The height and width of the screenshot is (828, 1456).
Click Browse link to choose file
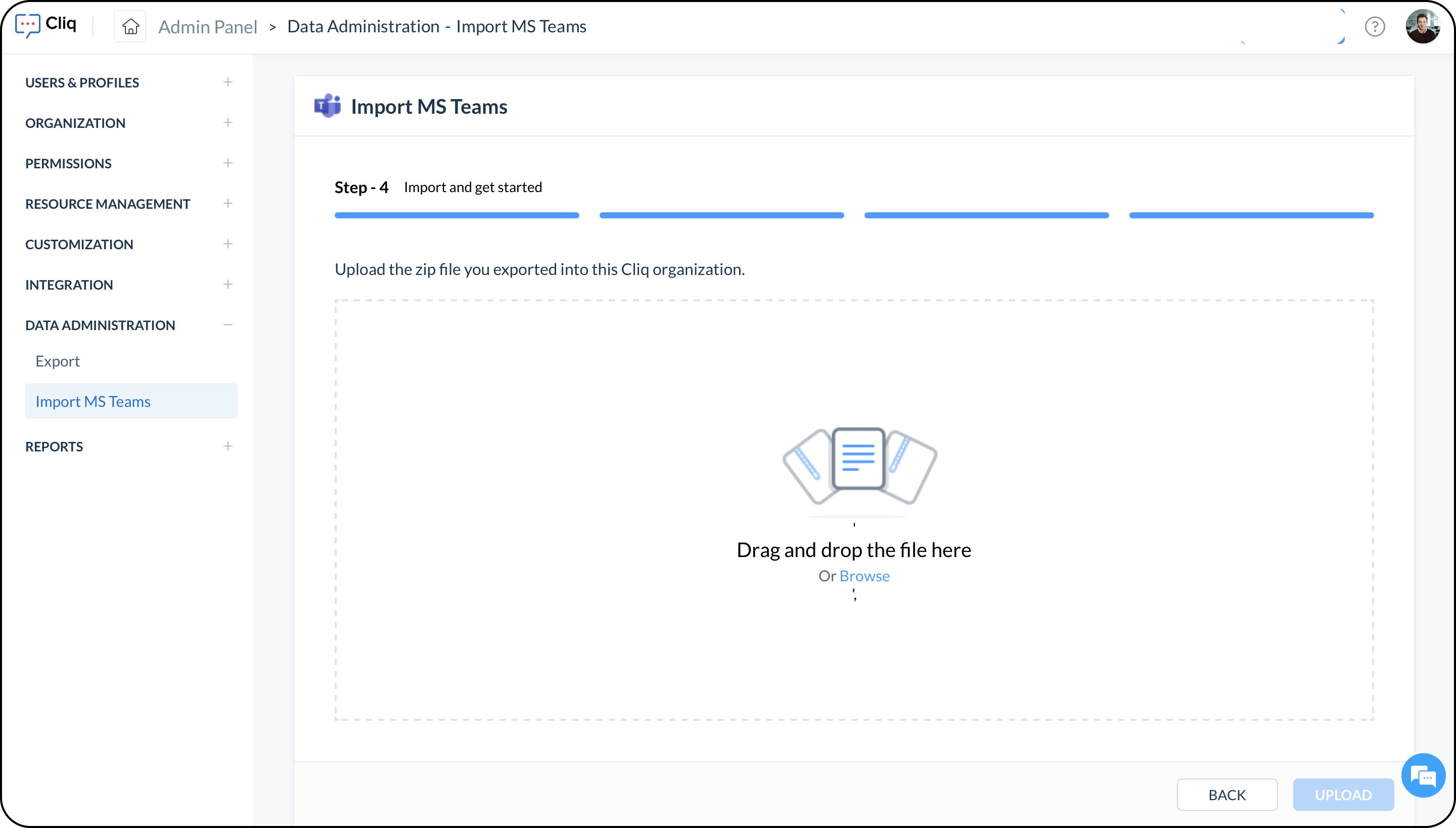click(x=864, y=575)
